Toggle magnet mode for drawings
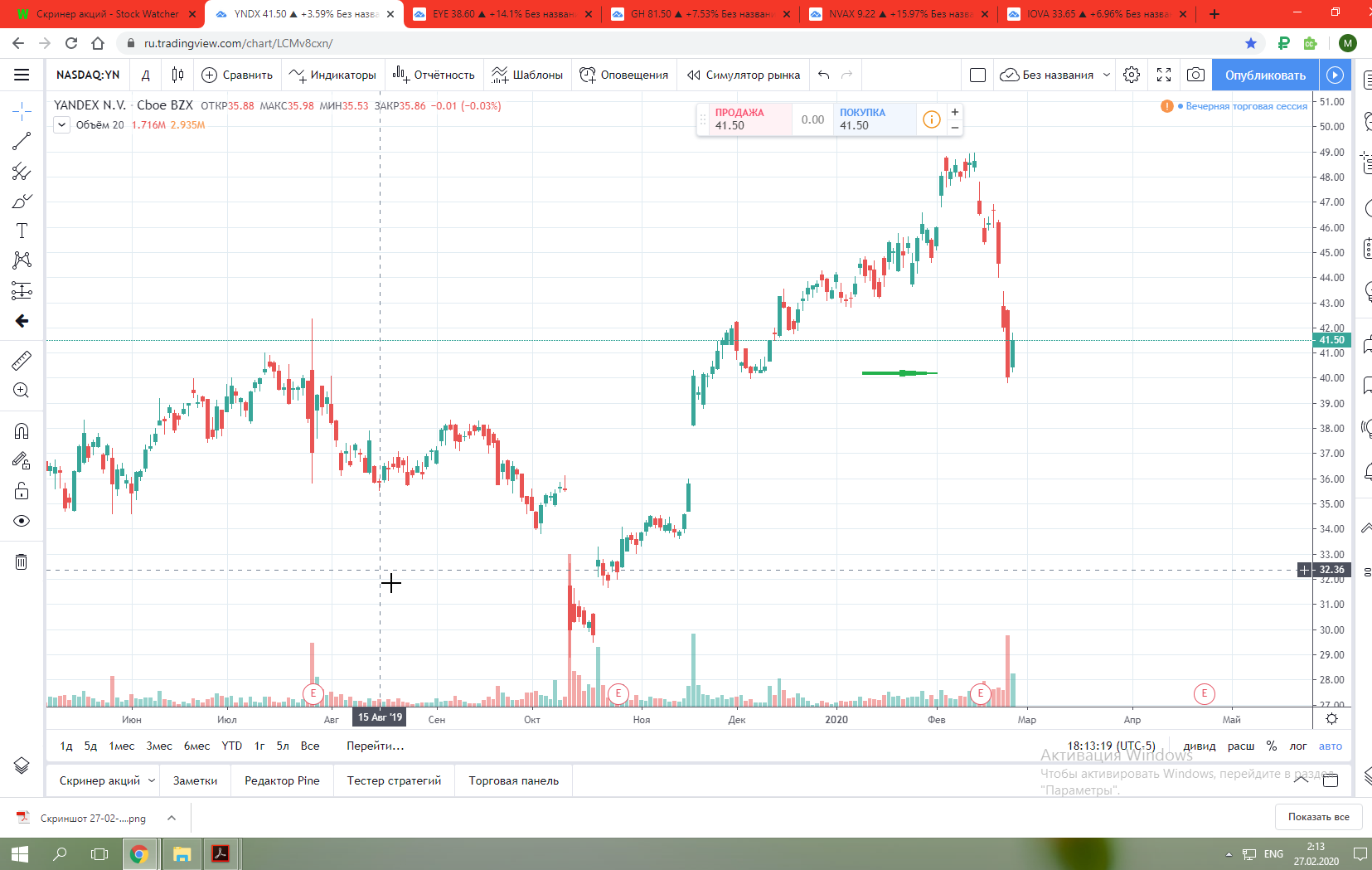1372x870 pixels. click(x=22, y=430)
